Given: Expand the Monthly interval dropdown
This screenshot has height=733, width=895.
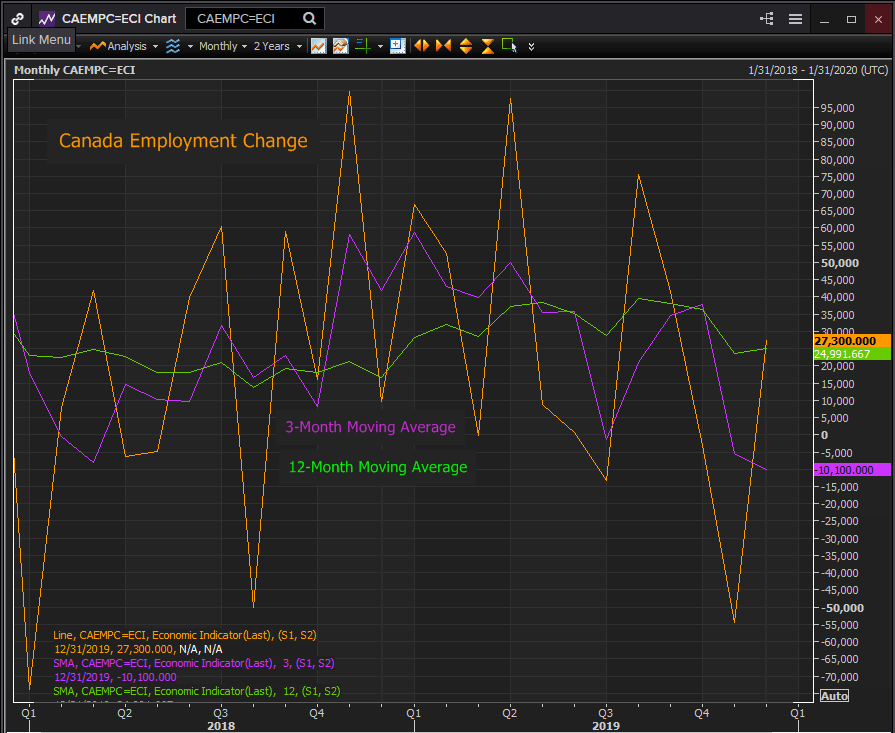Looking at the screenshot, I should pos(223,46).
